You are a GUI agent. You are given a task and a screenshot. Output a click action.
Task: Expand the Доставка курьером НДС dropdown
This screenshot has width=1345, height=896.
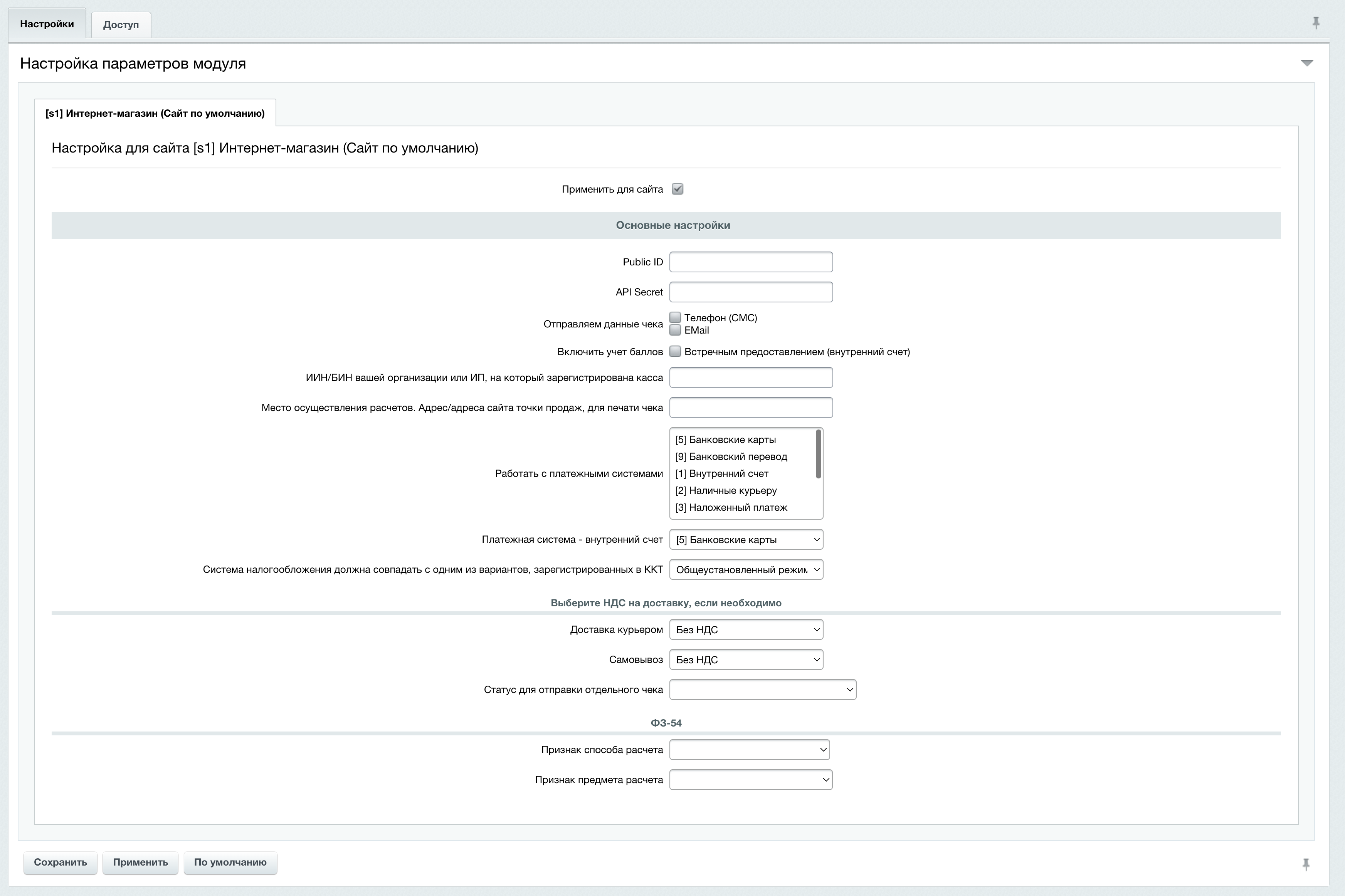point(746,630)
